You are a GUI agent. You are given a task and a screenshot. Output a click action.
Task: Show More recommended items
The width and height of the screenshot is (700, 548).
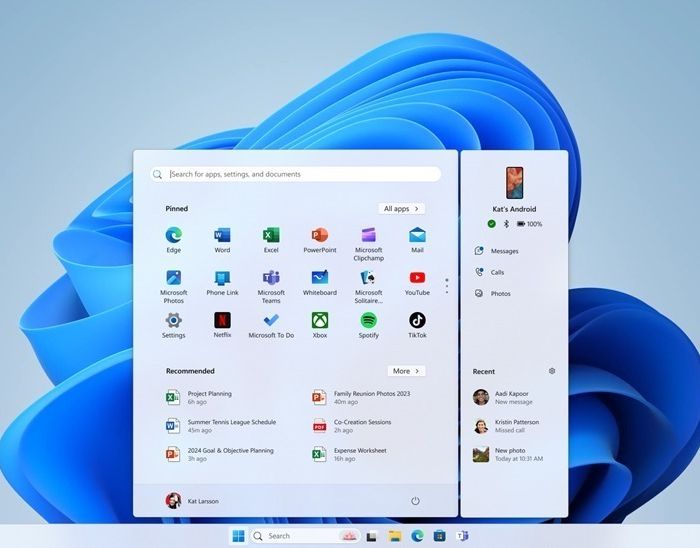(x=406, y=371)
